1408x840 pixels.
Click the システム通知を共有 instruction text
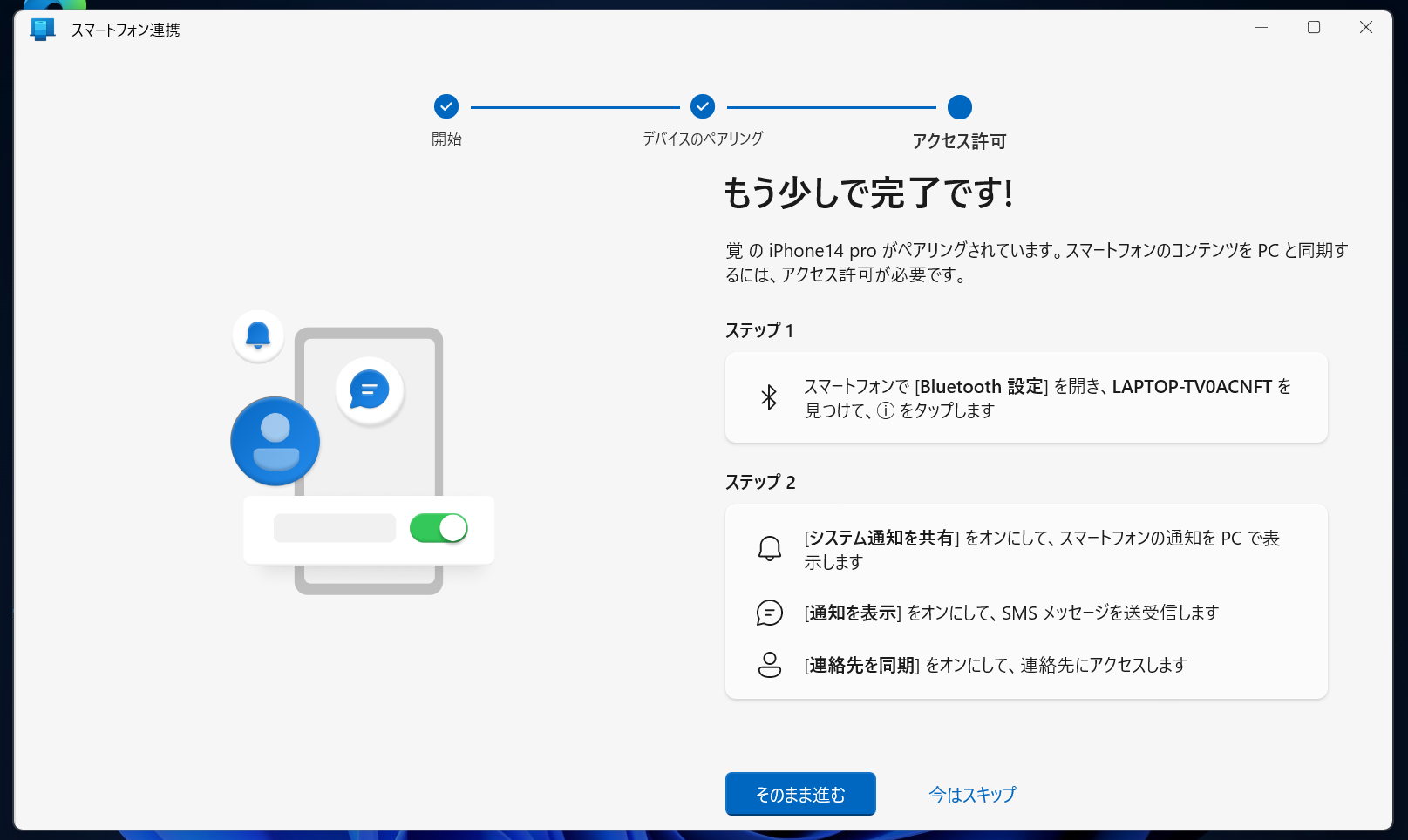1042,550
